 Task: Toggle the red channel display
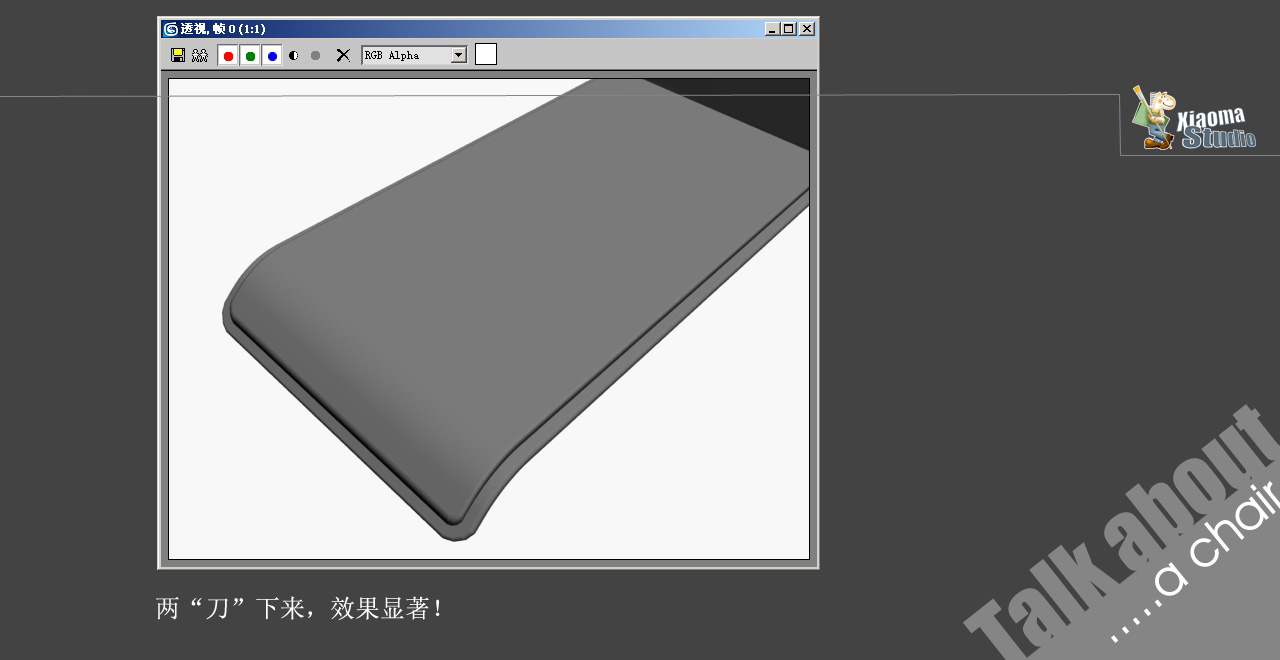tap(228, 55)
